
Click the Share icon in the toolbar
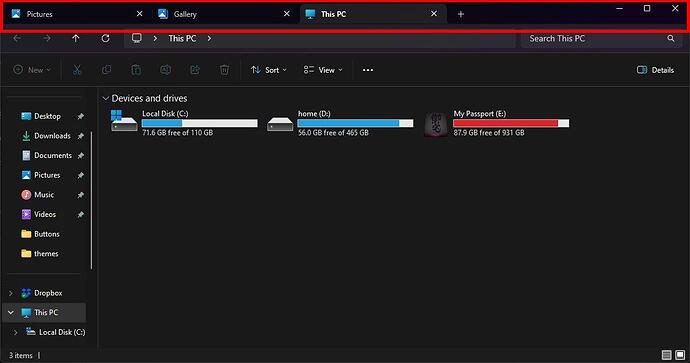(195, 70)
